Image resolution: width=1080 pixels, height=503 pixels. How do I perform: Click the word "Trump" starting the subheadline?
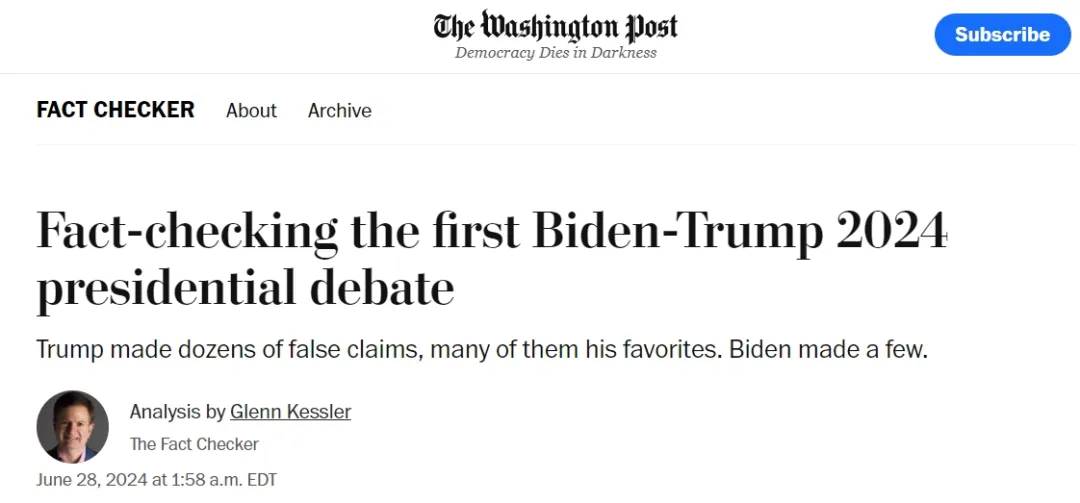point(70,350)
